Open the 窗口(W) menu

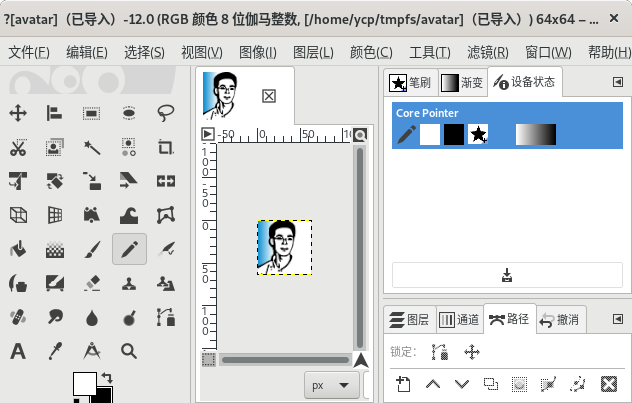point(548,52)
